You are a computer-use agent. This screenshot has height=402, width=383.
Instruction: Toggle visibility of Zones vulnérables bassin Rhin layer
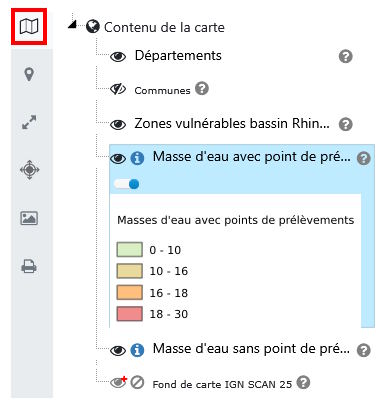(118, 125)
